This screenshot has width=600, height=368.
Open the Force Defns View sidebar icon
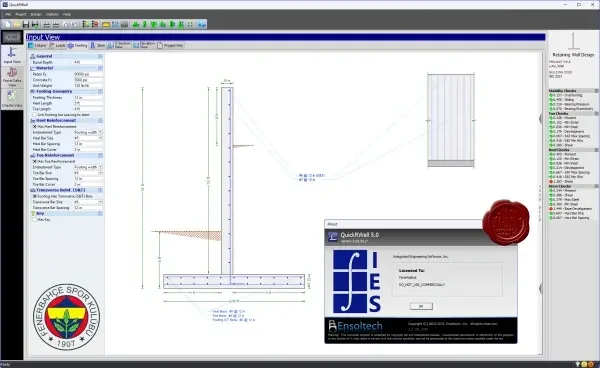click(x=12, y=77)
